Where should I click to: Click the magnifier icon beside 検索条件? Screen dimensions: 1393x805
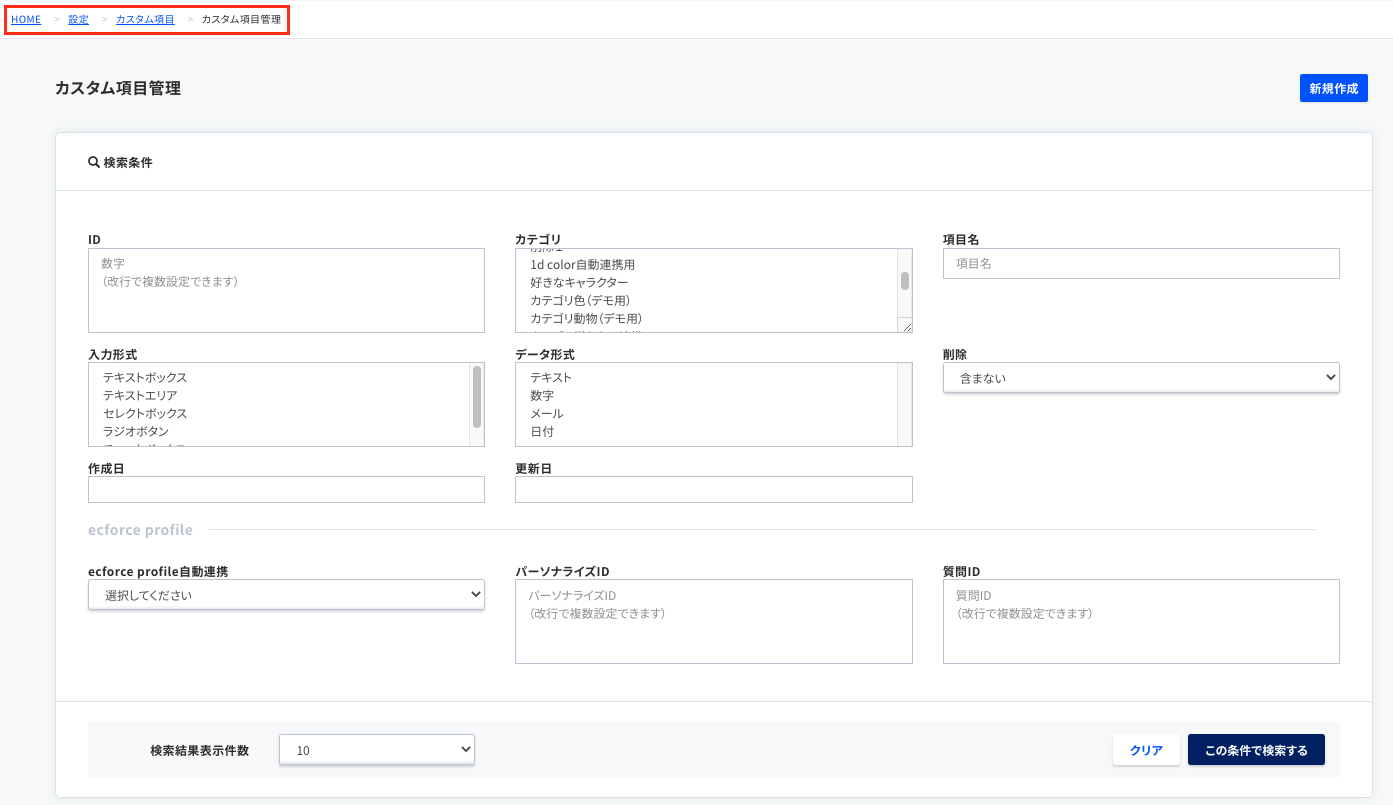[94, 162]
